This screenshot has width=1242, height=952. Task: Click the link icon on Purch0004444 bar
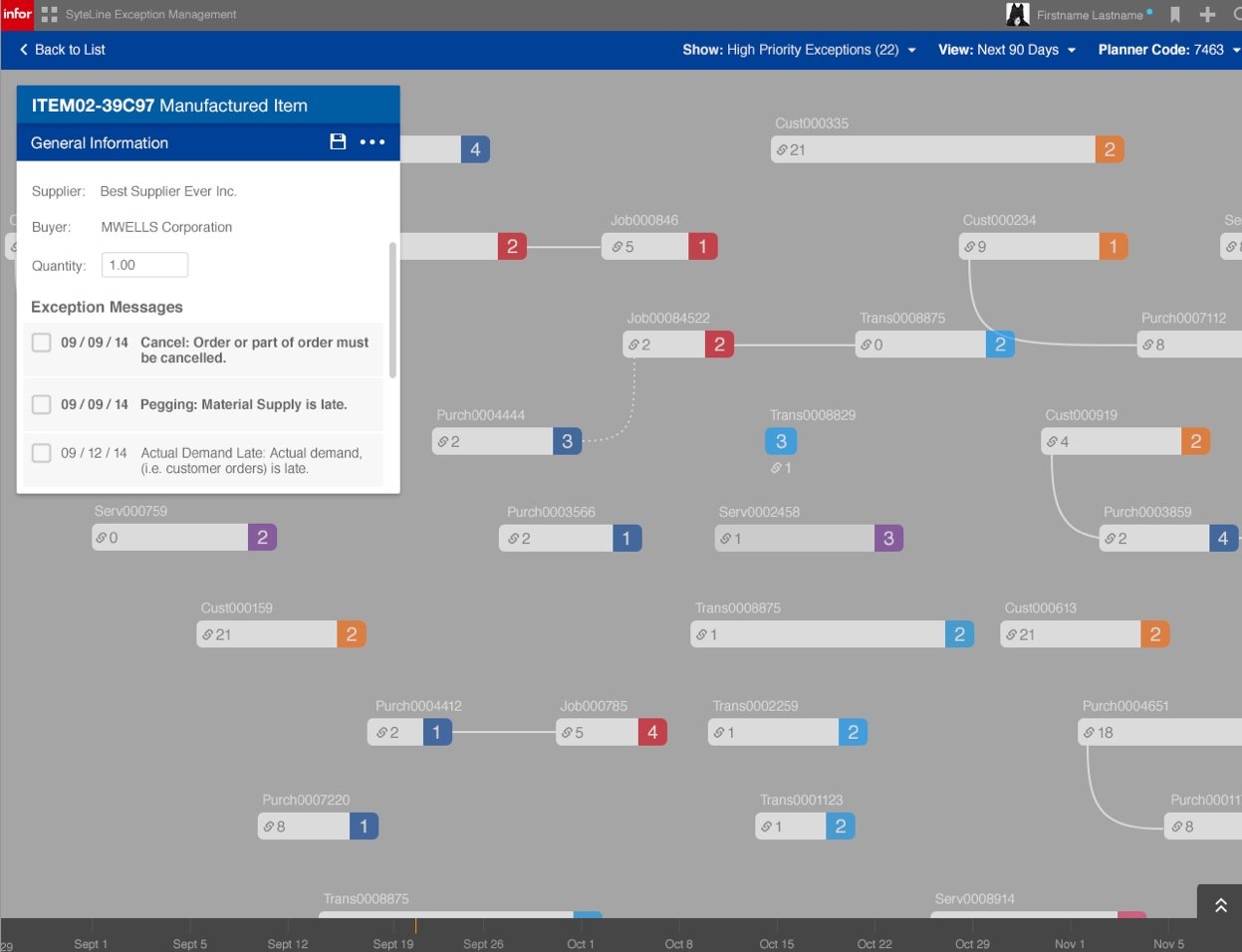point(442,441)
